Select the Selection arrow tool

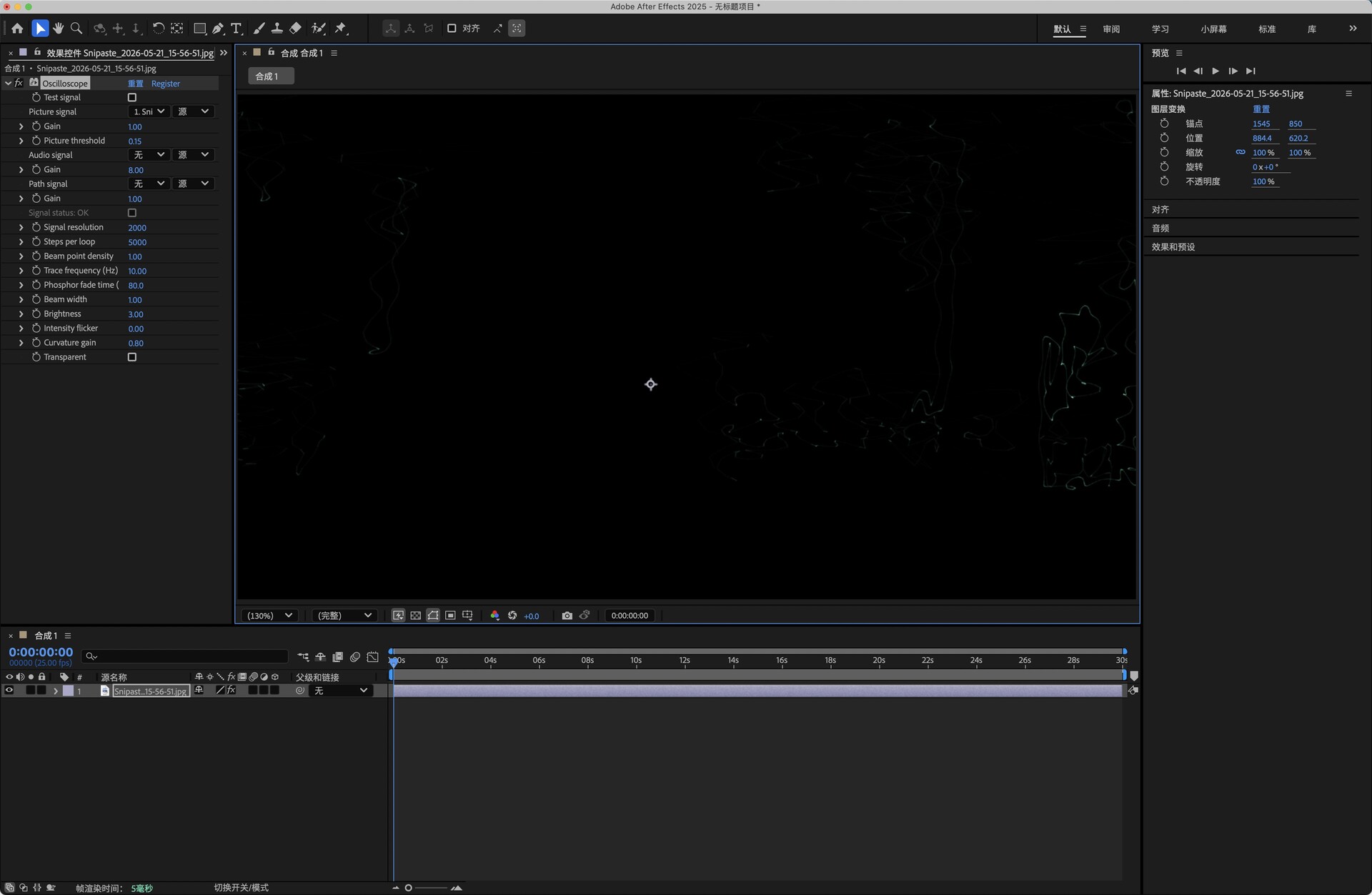(x=40, y=29)
